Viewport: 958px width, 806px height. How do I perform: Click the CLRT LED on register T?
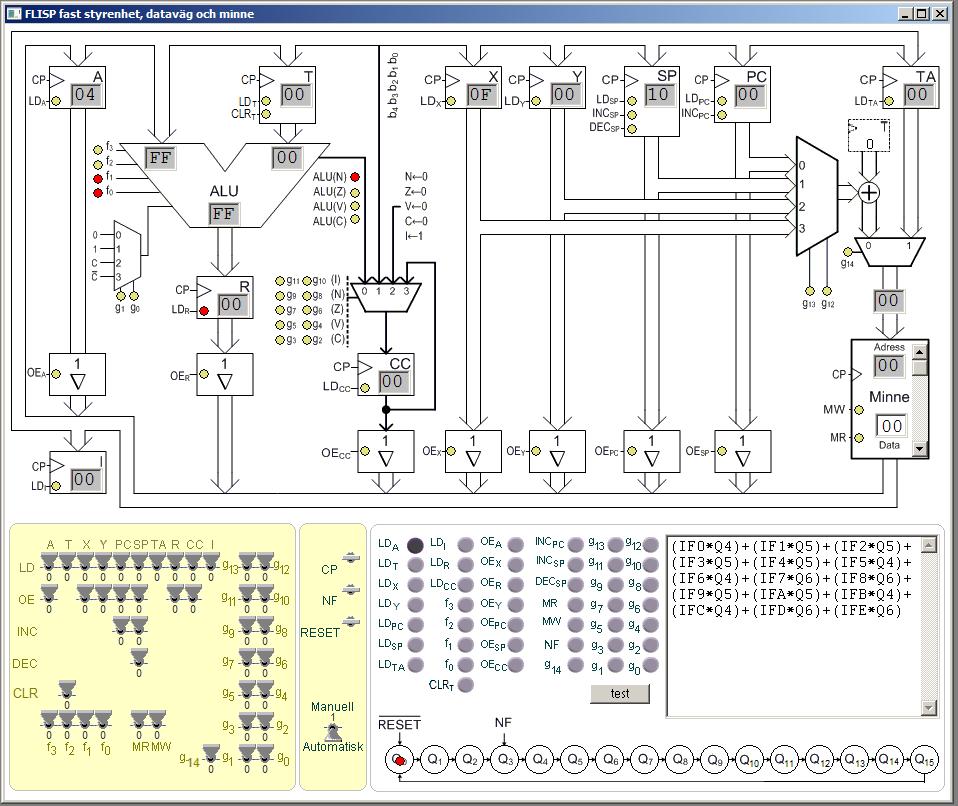(x=266, y=114)
